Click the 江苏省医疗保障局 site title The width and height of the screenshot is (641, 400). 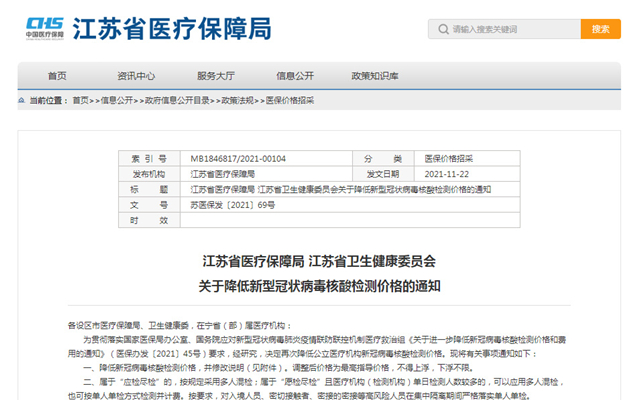171,29
